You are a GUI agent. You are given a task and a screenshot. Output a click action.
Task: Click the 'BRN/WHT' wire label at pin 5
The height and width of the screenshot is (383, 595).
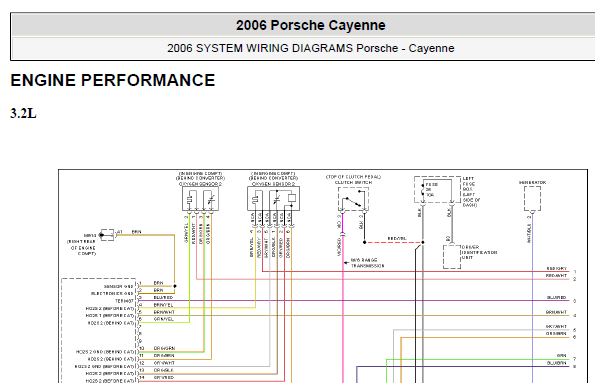click(x=164, y=312)
